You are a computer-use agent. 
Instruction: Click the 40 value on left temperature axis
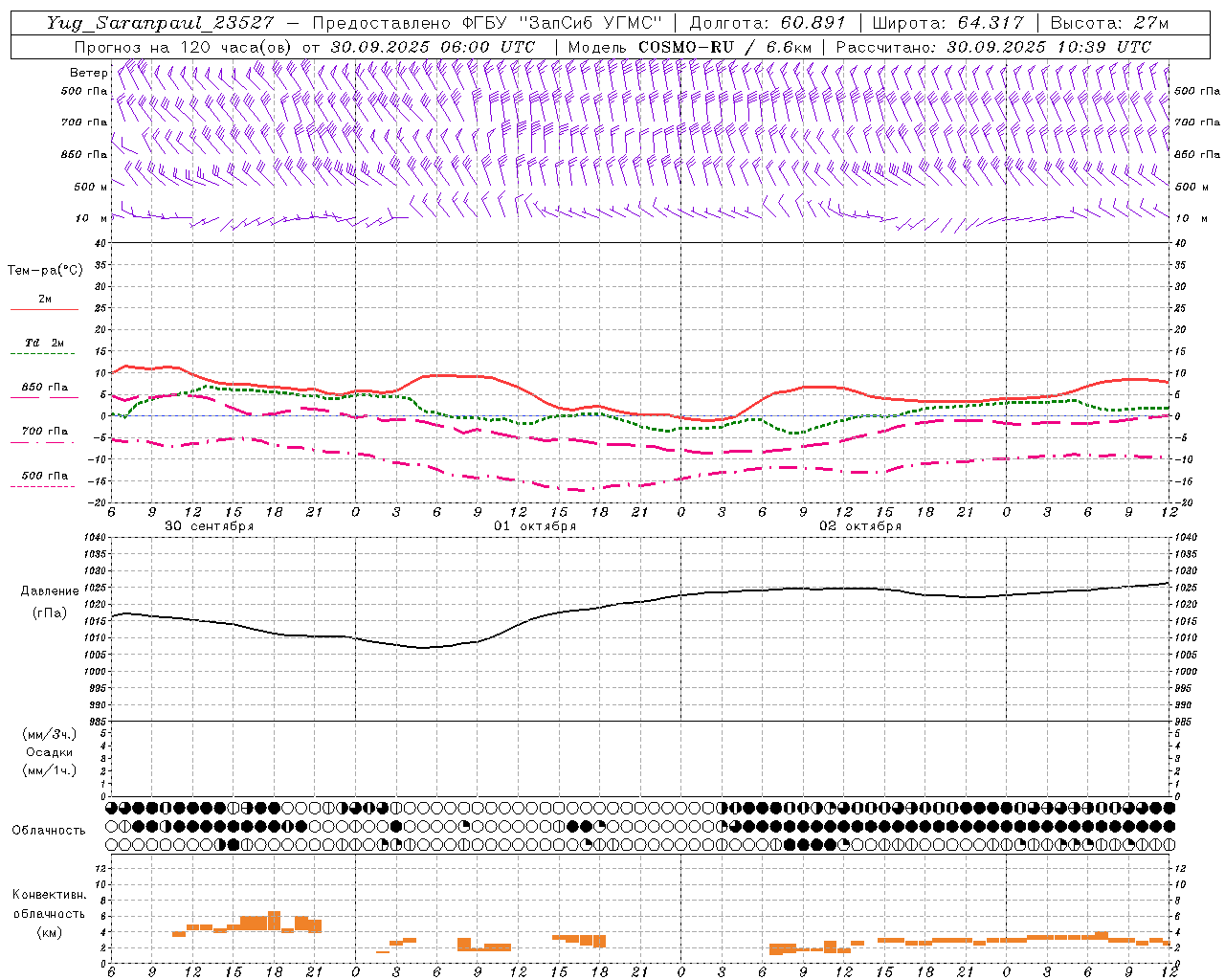[x=100, y=243]
